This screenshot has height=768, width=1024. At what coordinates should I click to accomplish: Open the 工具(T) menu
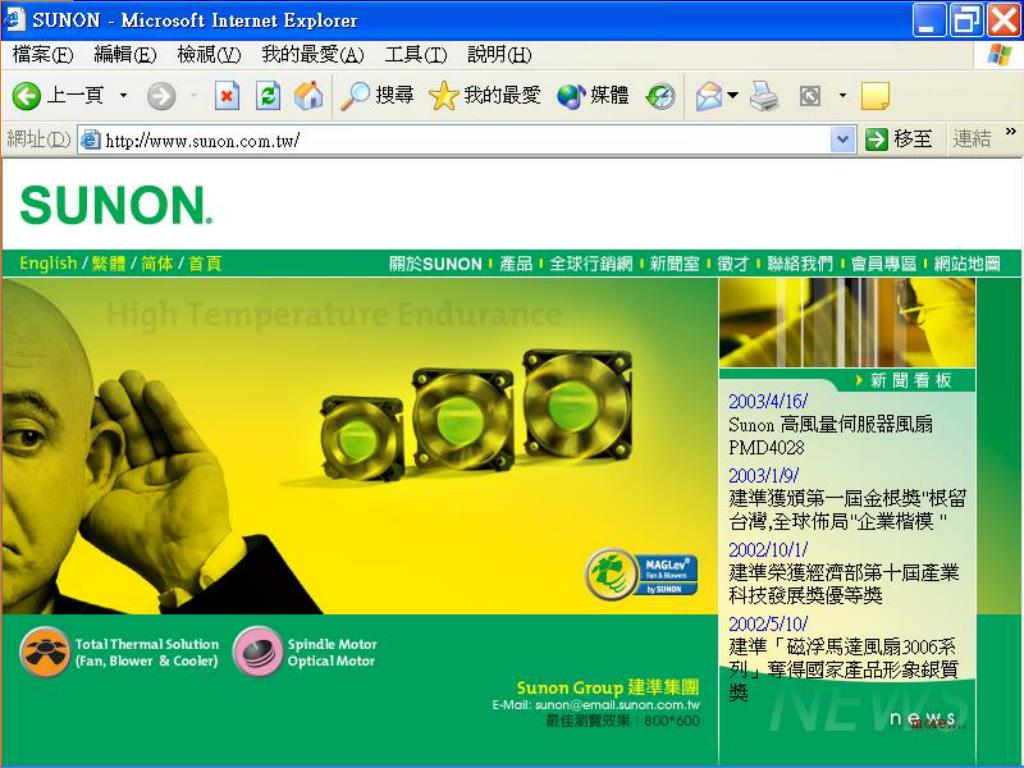(415, 55)
